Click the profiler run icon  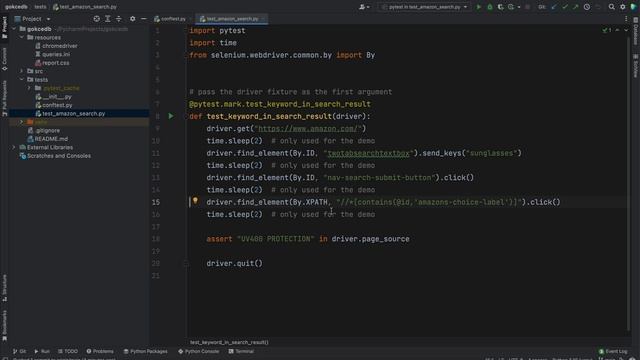(511, 7)
